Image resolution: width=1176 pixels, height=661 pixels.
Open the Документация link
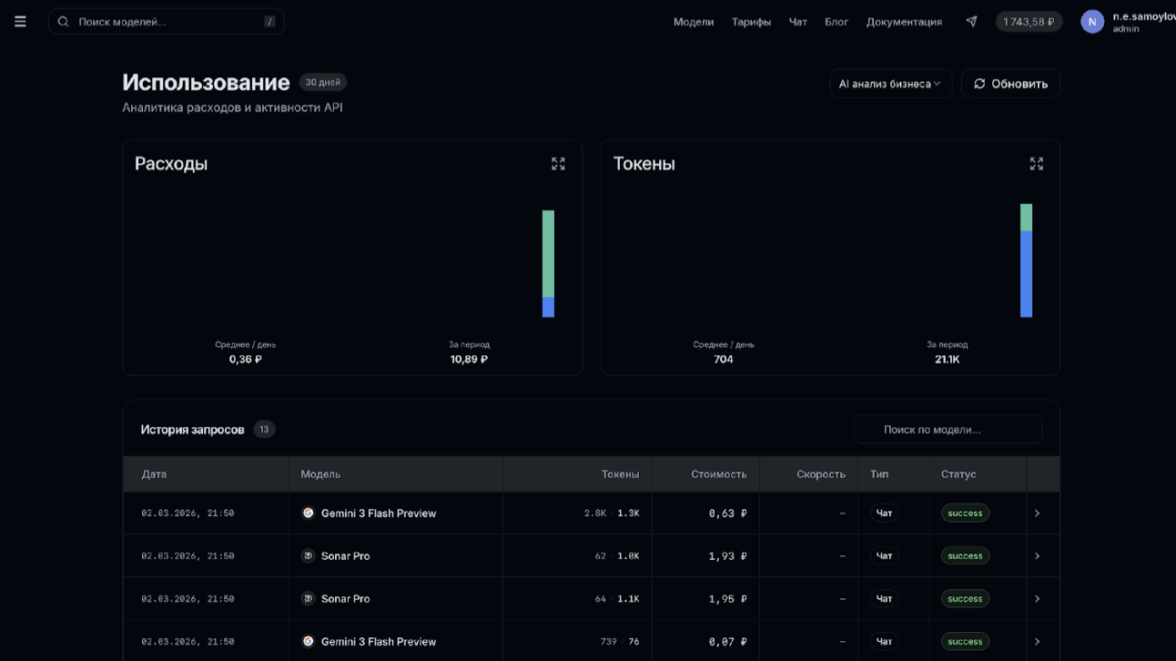903,22
